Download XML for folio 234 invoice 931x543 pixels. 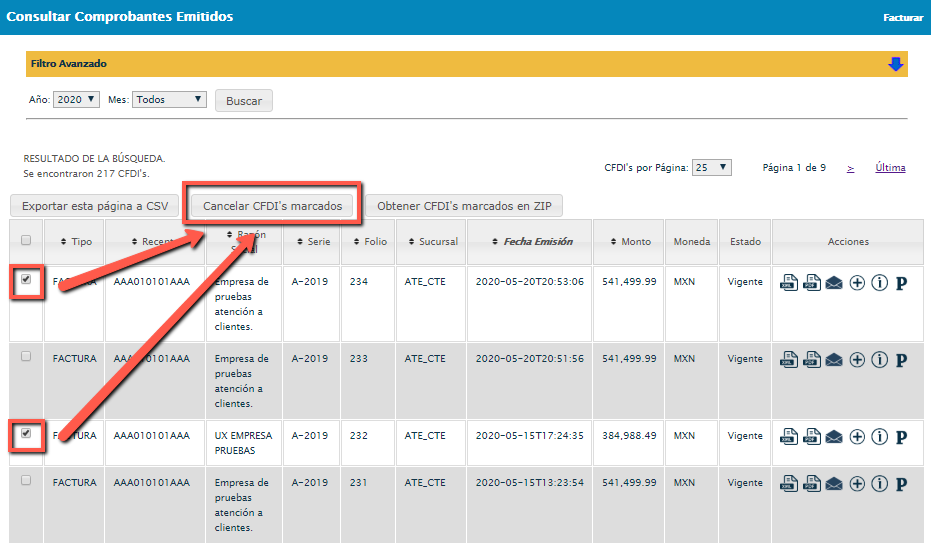pyautogui.click(x=788, y=283)
